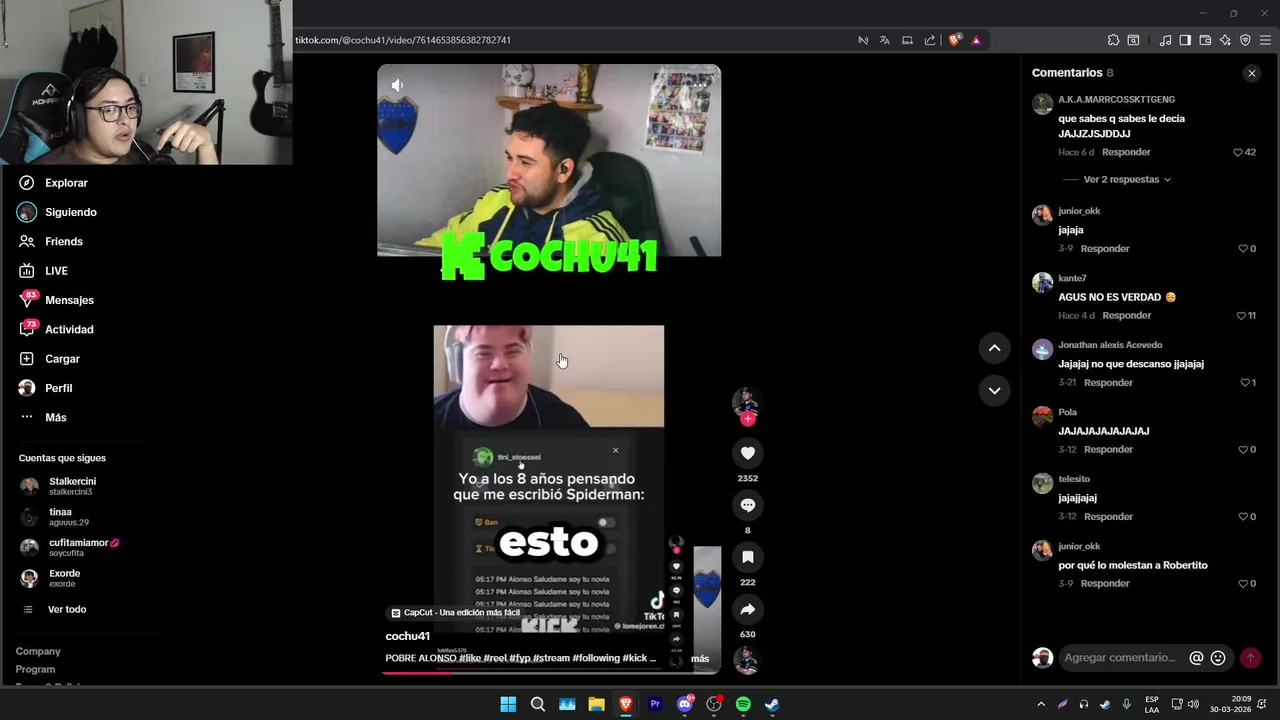Open the Windows Start menu
1280x720 pixels.
point(508,704)
